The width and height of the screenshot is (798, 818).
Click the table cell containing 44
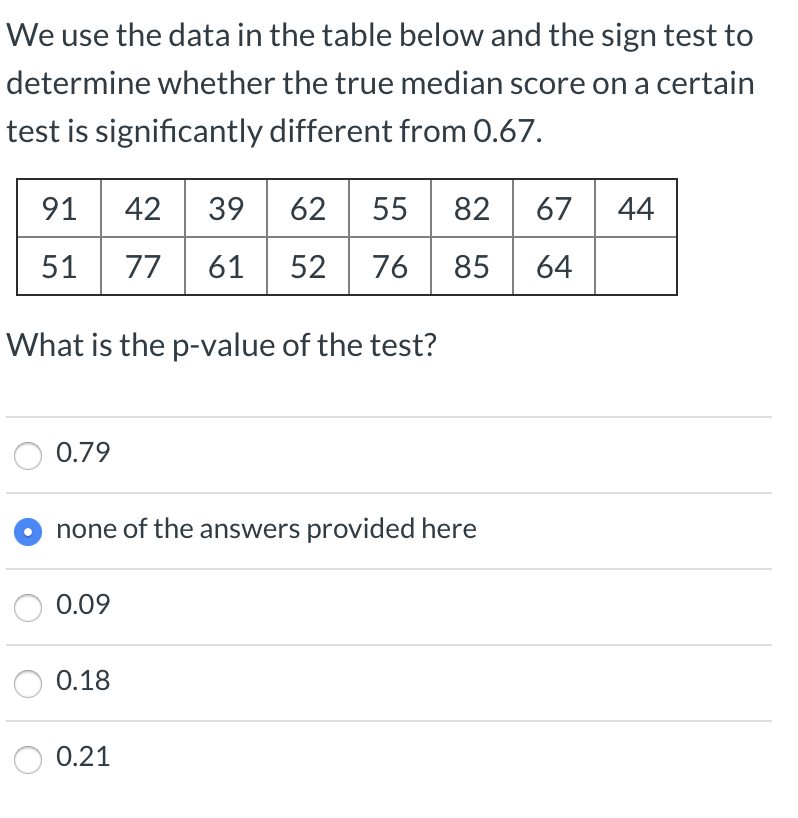click(x=636, y=209)
